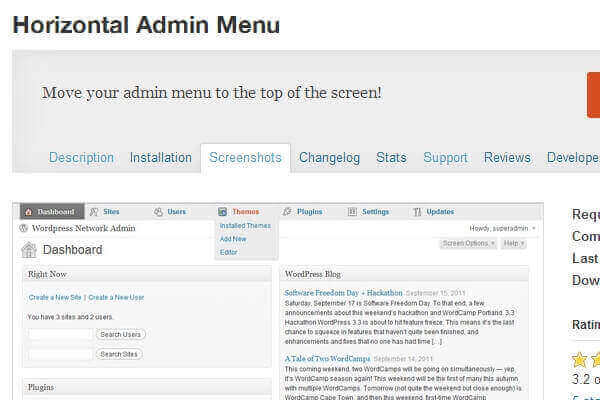Click the Users menu icon
The height and width of the screenshot is (400, 600).
(x=158, y=212)
